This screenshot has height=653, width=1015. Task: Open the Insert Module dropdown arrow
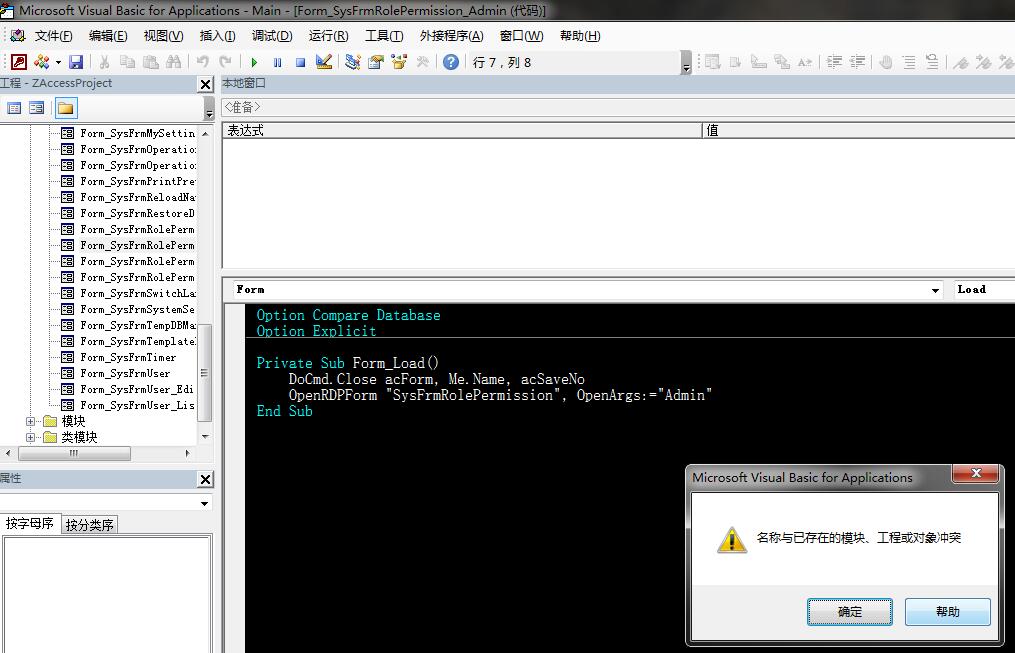pyautogui.click(x=58, y=62)
